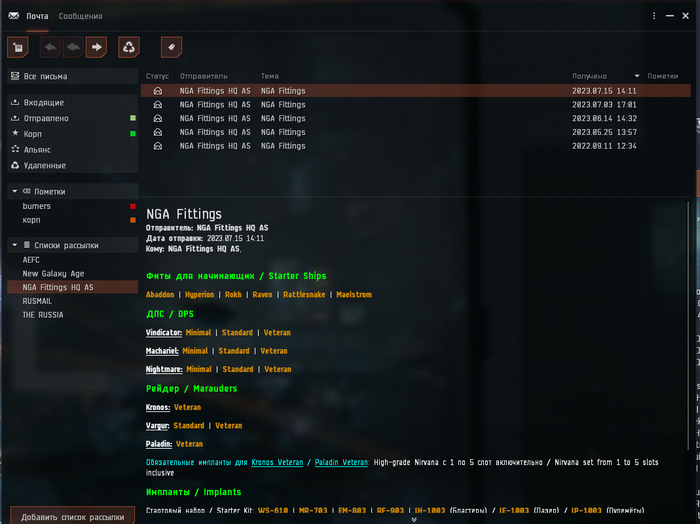Screen dimensions: 700x524
Task: Click the label tag toolbar icon
Action: click(x=171, y=47)
